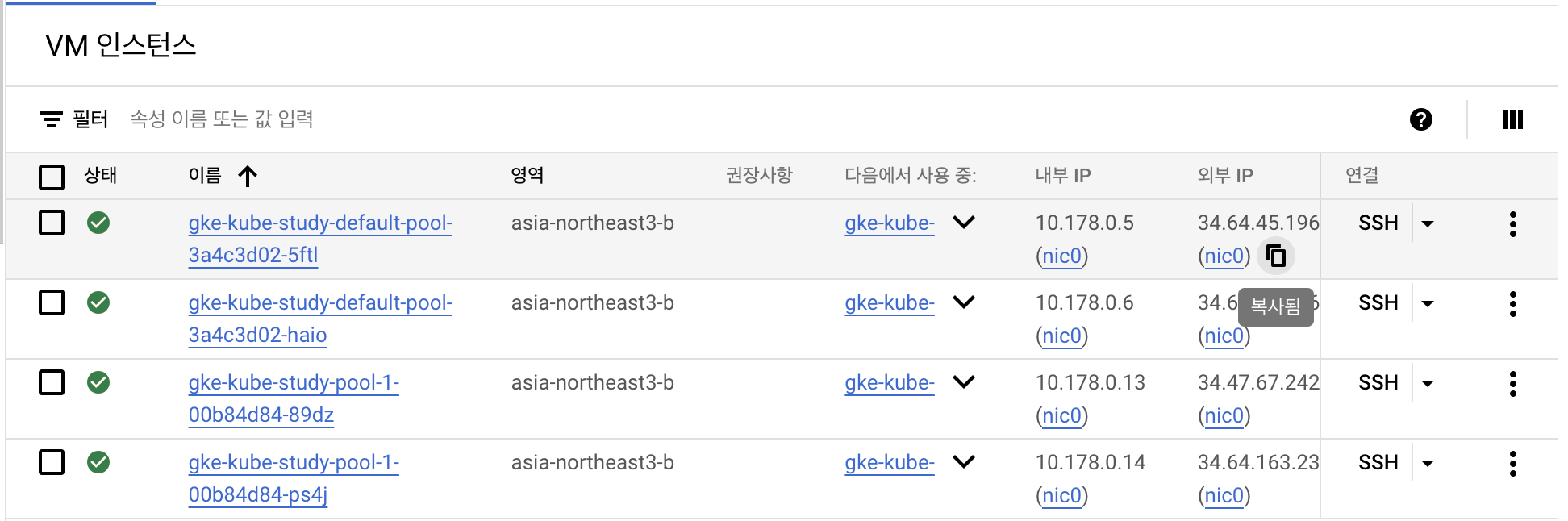This screenshot has height=521, width=1568.
Task: Open gke-kube-study-pool-1-00b84d84-ps4j instance link
Action: (x=294, y=478)
